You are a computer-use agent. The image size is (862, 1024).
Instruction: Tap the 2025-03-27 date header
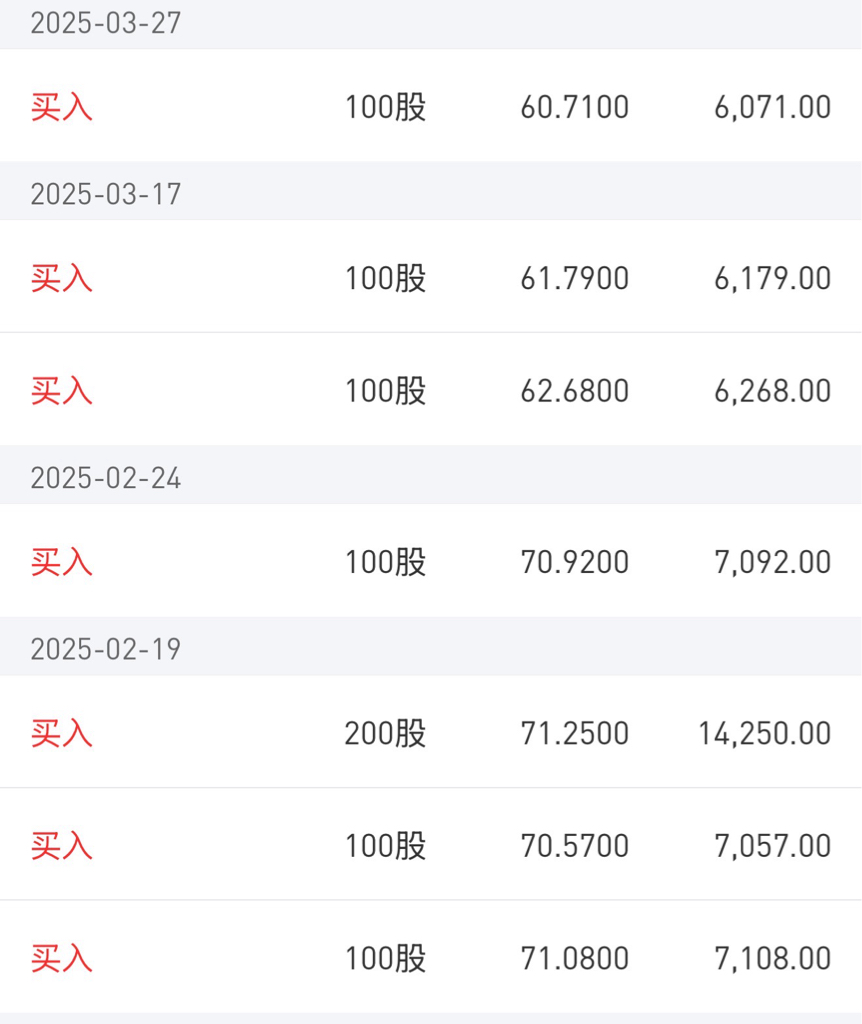106,23
